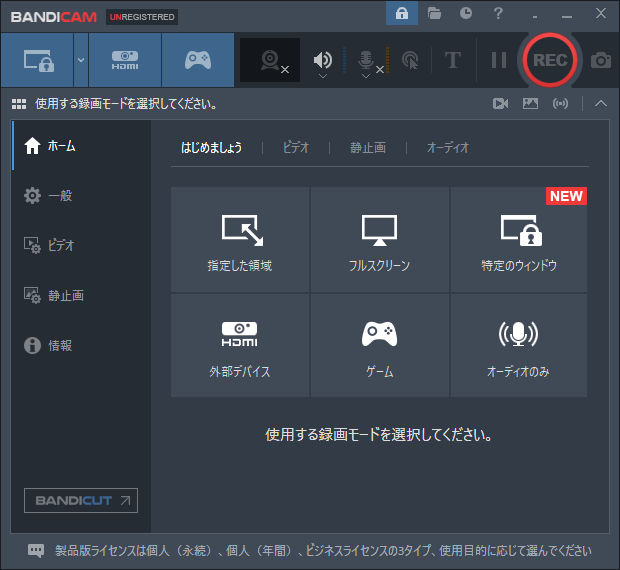Toggle speaker sound recording

pos(323,59)
